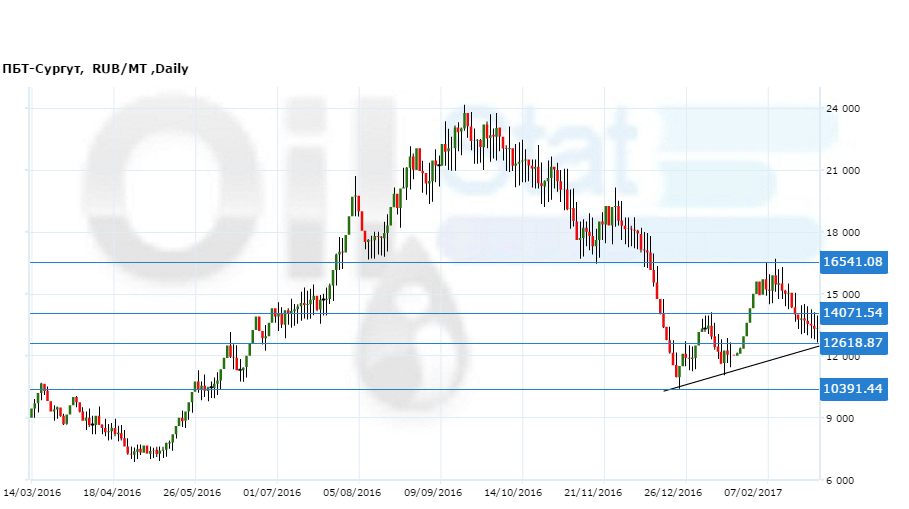Select the 21/11/2016 date label
909x509 pixels.
pos(592,493)
